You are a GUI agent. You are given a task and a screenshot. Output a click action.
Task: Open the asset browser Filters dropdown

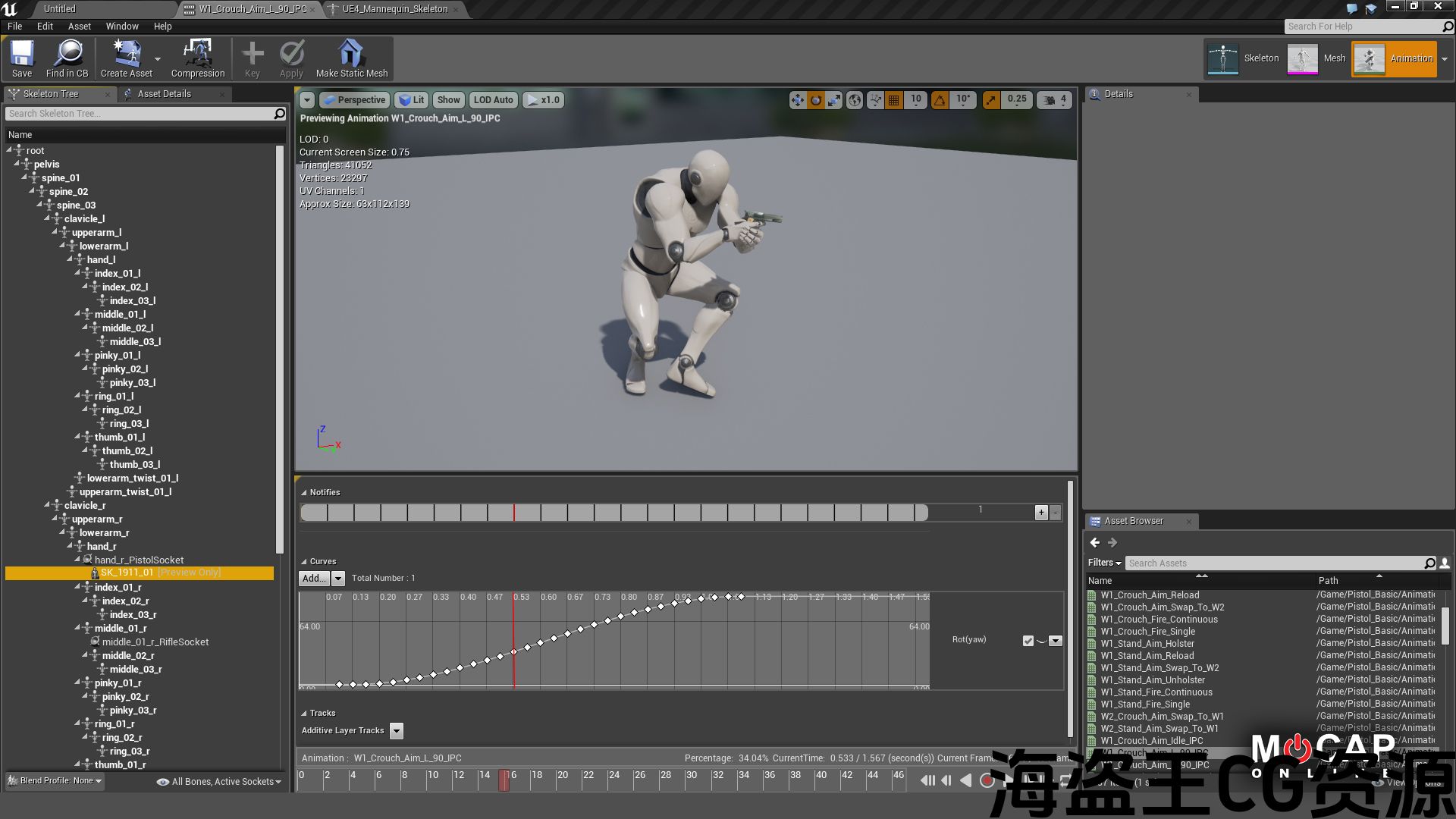tap(1104, 563)
